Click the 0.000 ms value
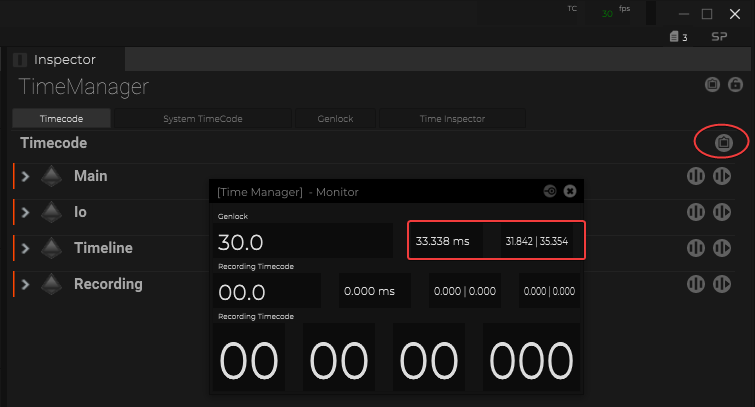Screen dimensions: 755x407 pos(375,291)
